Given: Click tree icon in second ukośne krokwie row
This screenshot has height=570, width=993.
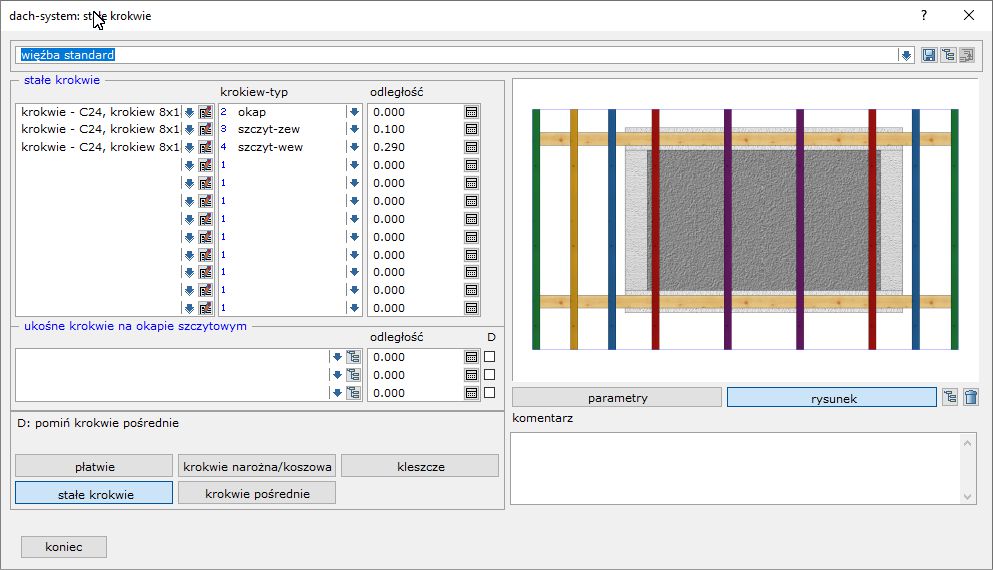Looking at the screenshot, I should click(353, 375).
